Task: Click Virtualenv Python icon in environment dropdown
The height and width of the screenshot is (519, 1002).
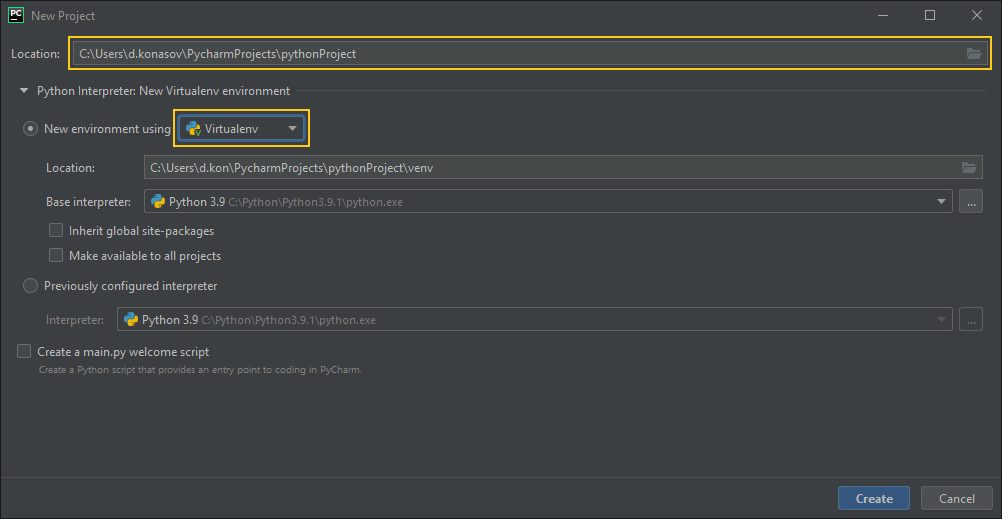Action: point(193,128)
